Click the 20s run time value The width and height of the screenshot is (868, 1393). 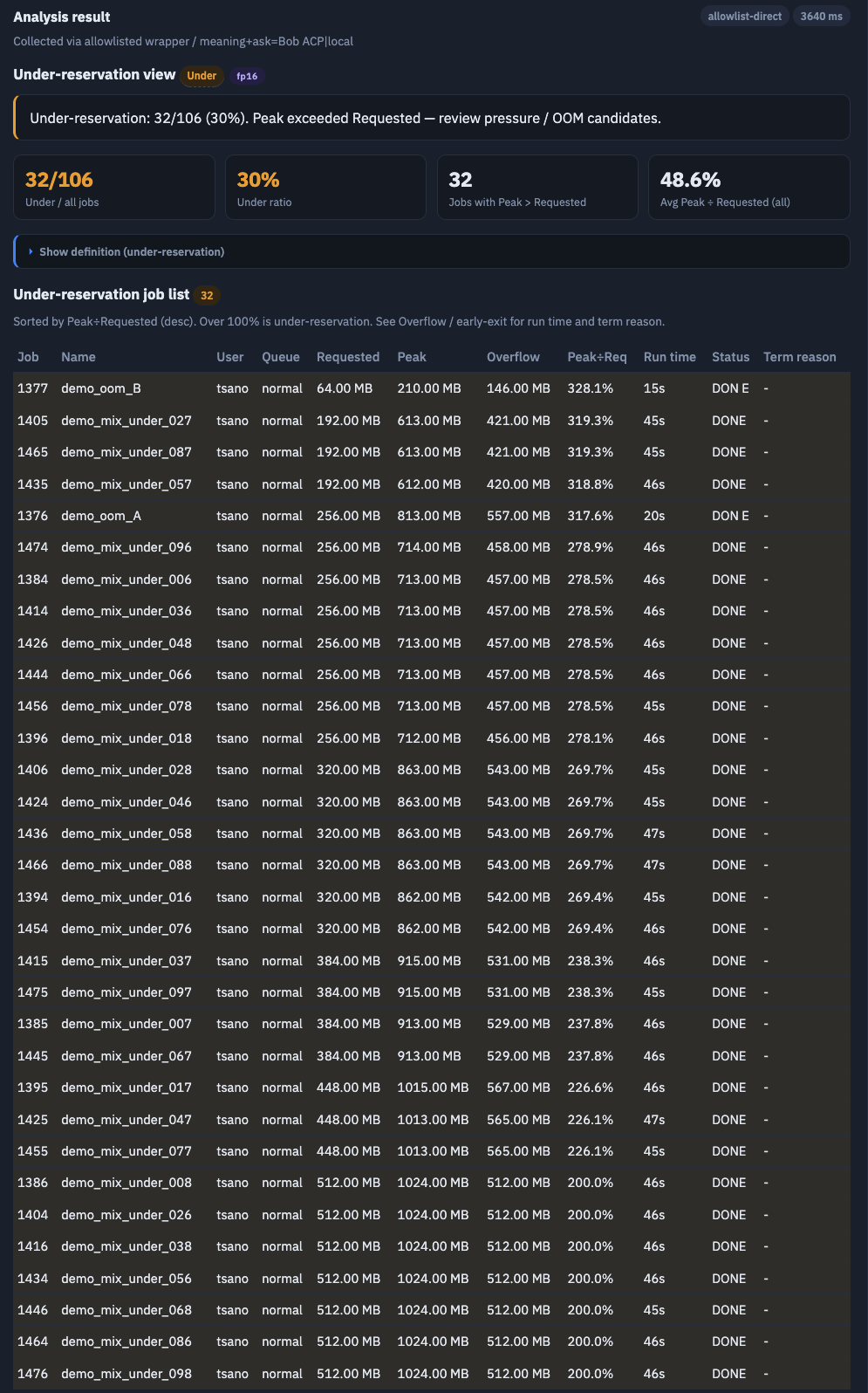pyautogui.click(x=654, y=516)
